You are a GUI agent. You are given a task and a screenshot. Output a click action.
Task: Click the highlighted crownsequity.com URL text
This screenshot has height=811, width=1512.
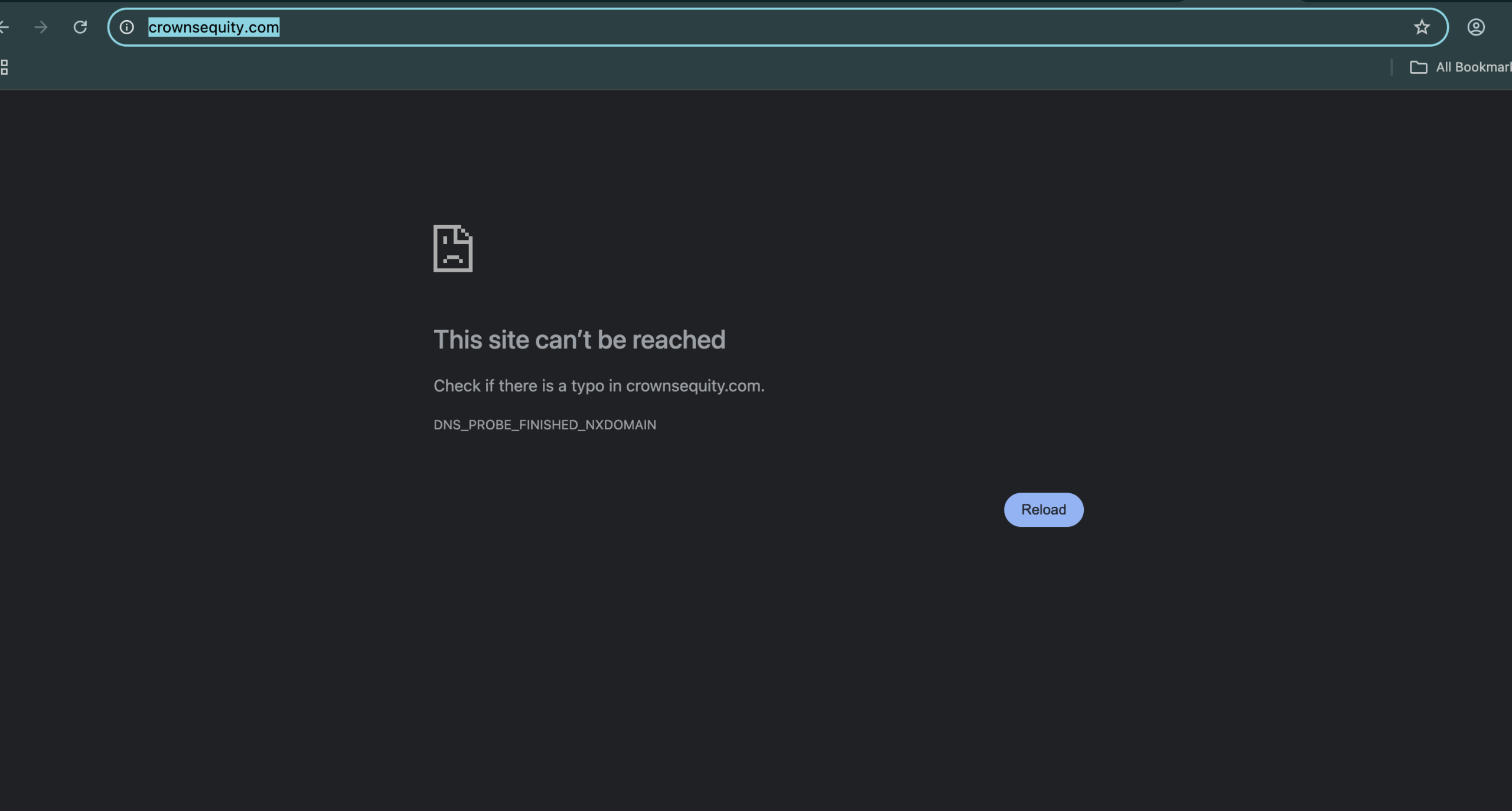coord(213,27)
